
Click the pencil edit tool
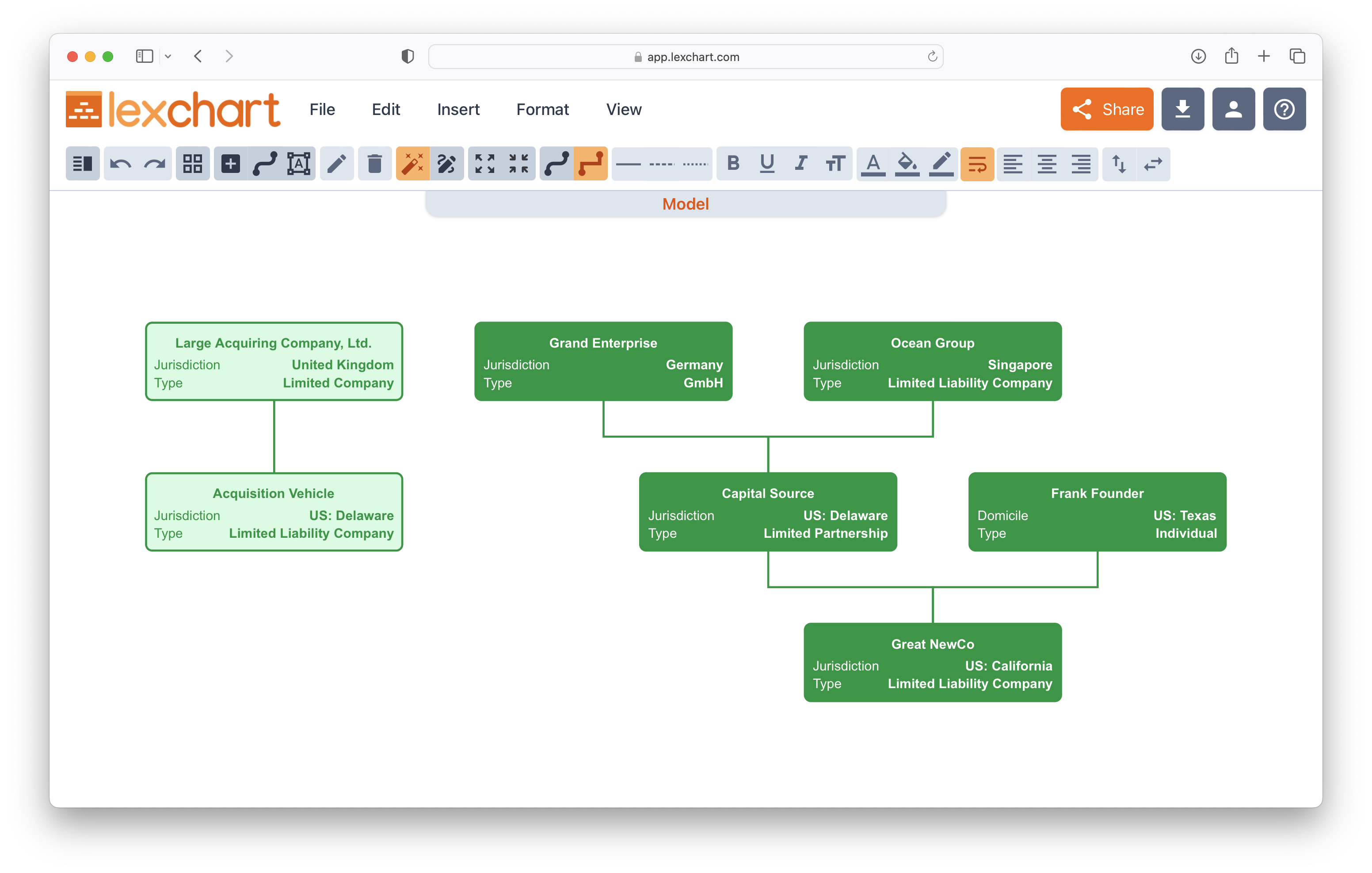[337, 164]
